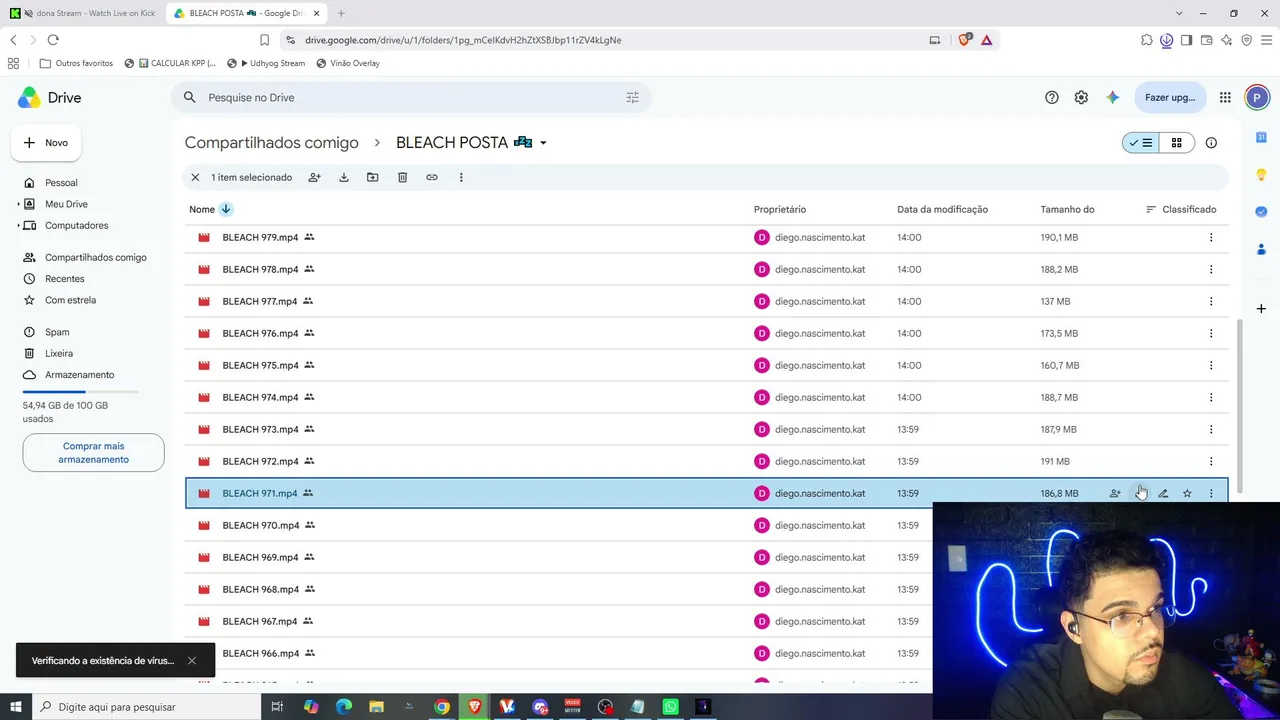Copy link for the selected item
The image size is (1280, 720).
pyautogui.click(x=432, y=177)
